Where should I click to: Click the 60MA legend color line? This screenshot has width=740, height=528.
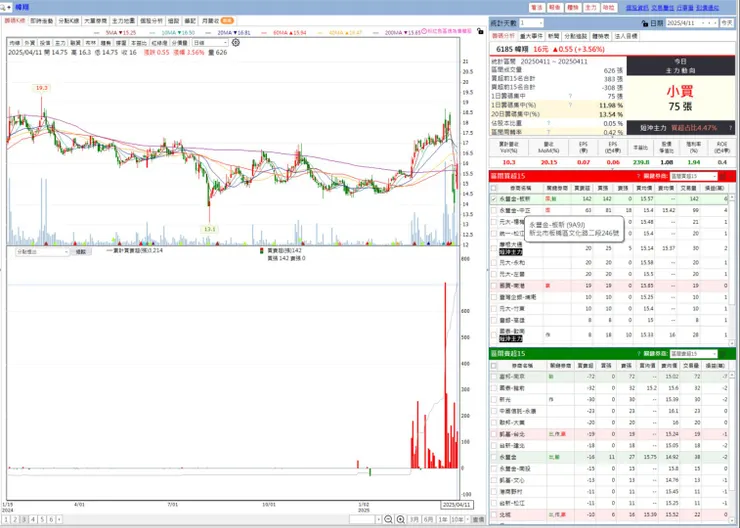(x=266, y=33)
